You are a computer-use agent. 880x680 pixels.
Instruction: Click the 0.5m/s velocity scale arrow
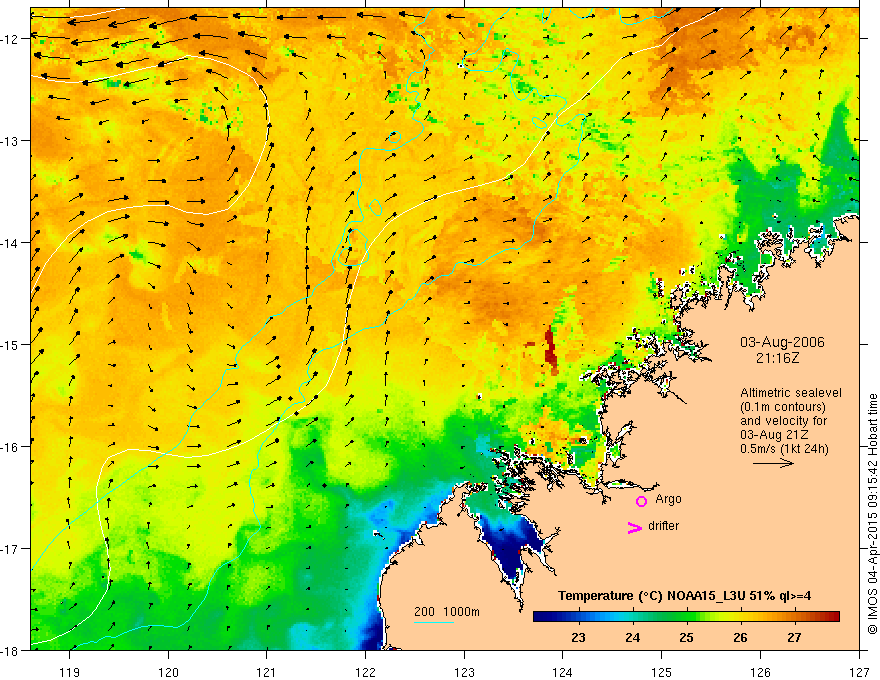coord(773,463)
